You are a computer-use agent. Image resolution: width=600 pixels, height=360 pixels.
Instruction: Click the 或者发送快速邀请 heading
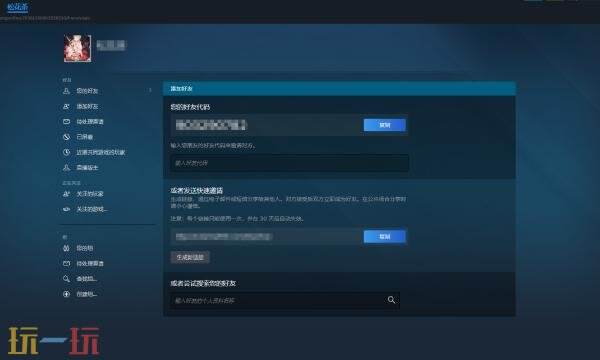pyautogui.click(x=197, y=191)
